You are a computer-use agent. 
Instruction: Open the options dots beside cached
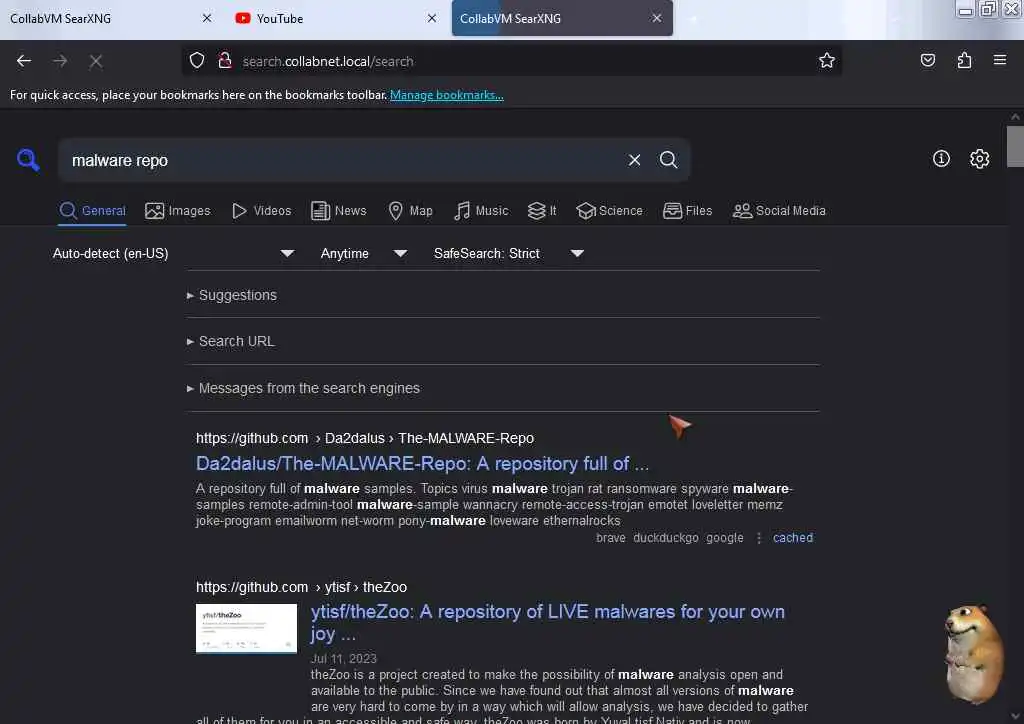[x=758, y=538]
